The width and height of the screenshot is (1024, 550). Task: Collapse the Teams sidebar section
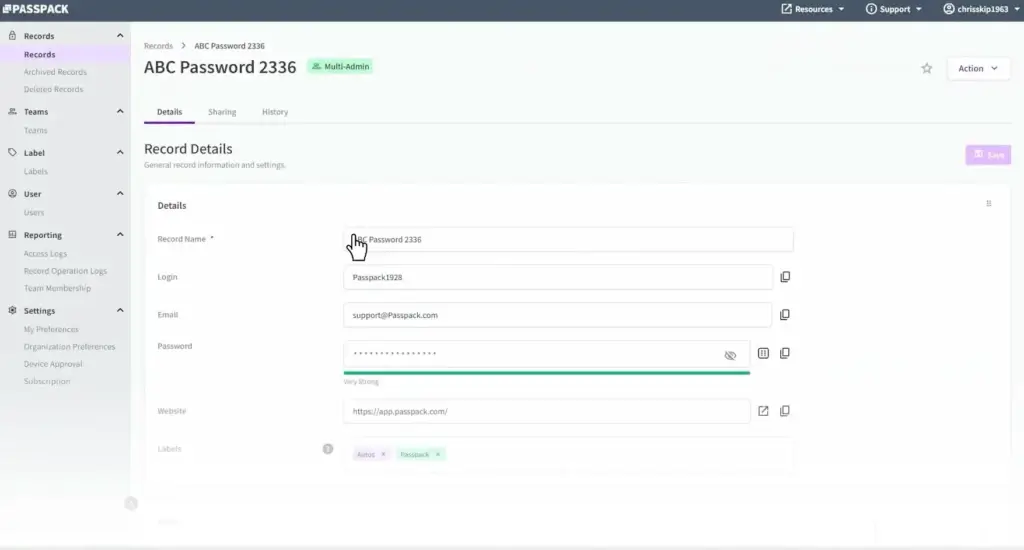click(x=120, y=112)
